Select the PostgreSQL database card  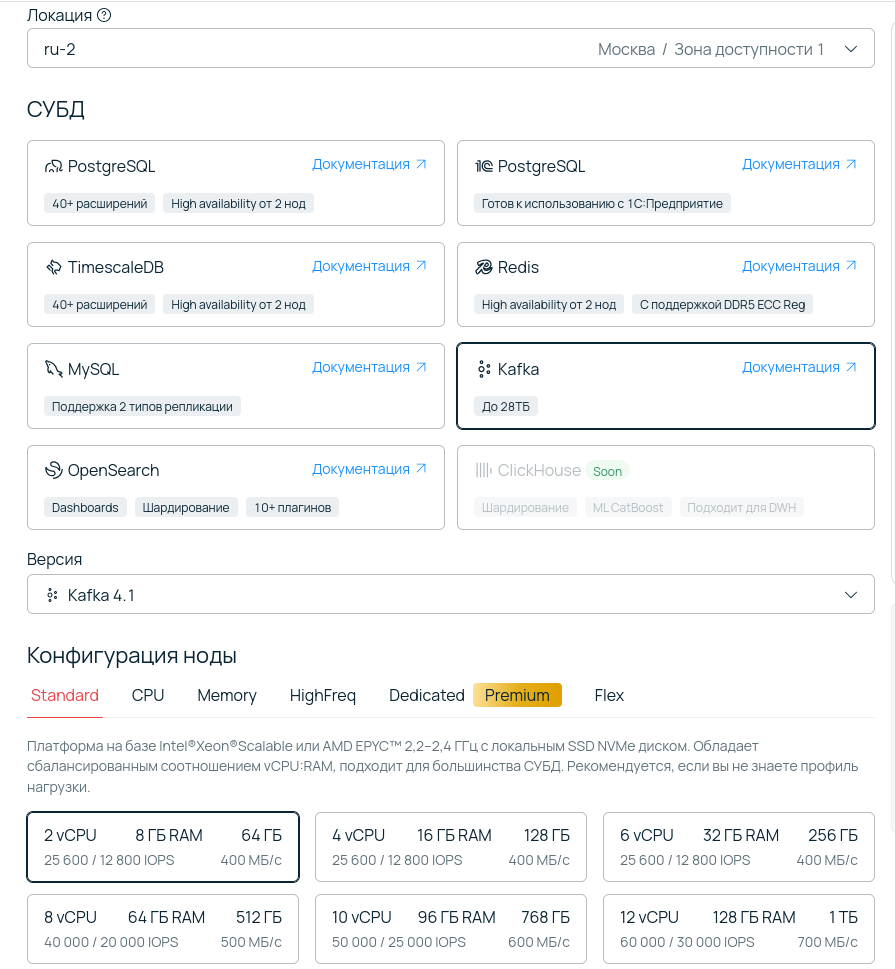pyautogui.click(x=235, y=183)
